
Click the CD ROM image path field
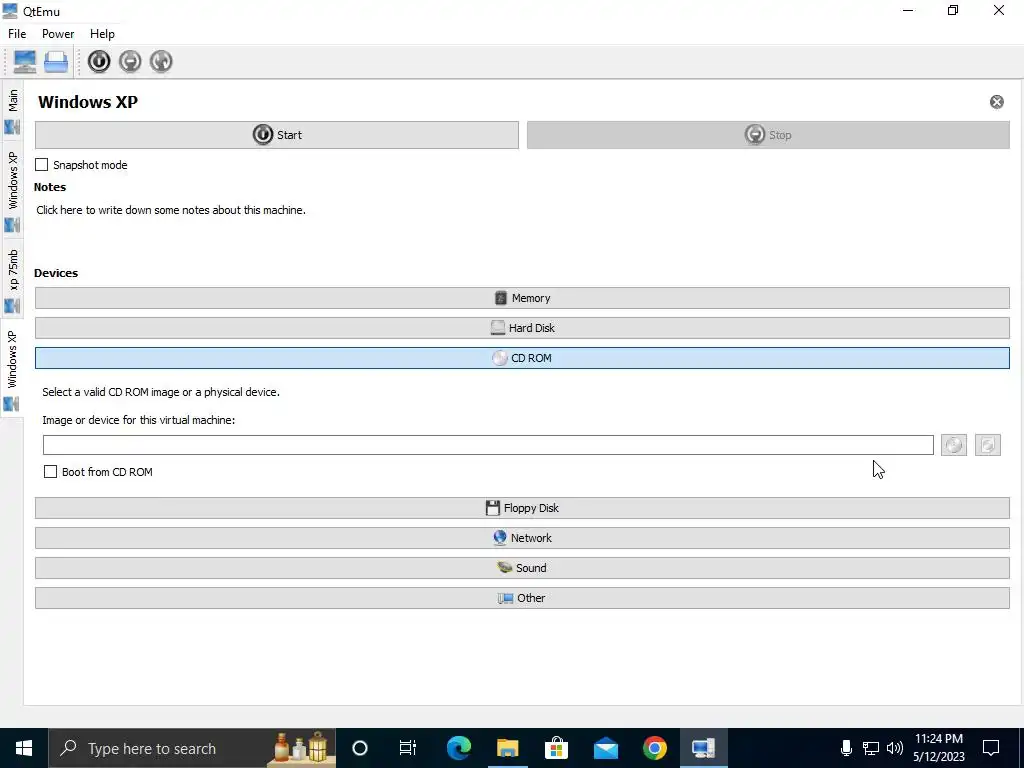coord(488,445)
